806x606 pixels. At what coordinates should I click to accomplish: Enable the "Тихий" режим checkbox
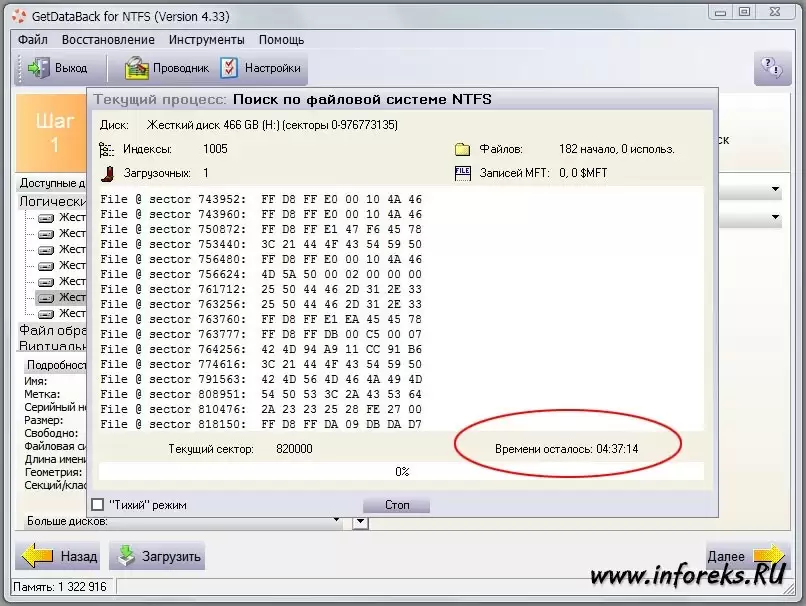point(97,505)
